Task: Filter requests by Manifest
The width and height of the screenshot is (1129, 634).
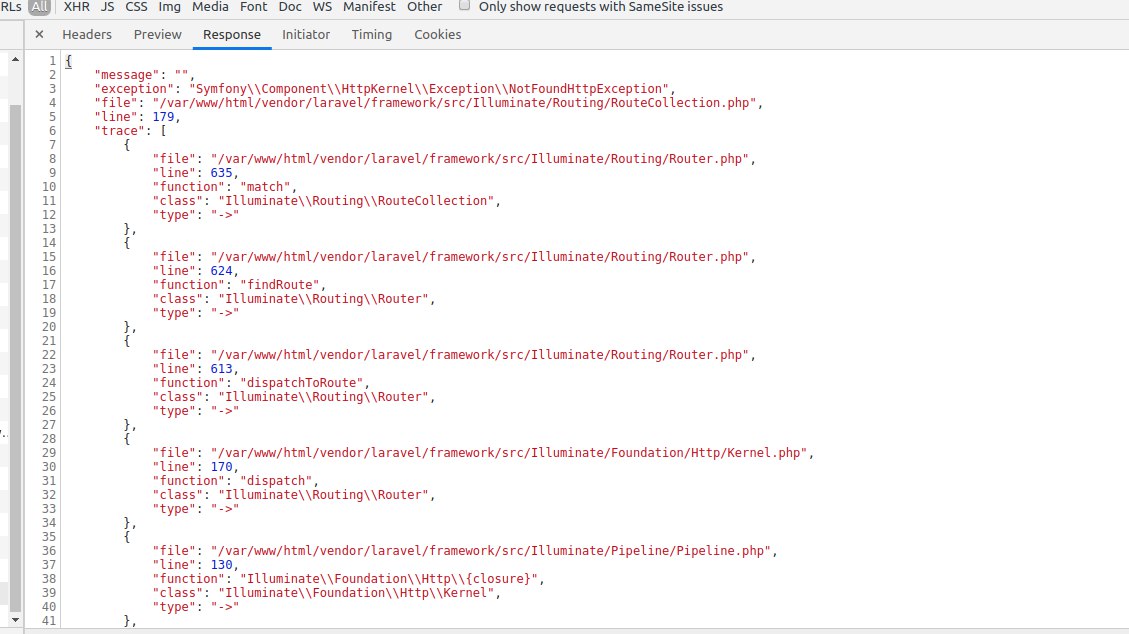Action: coord(369,6)
